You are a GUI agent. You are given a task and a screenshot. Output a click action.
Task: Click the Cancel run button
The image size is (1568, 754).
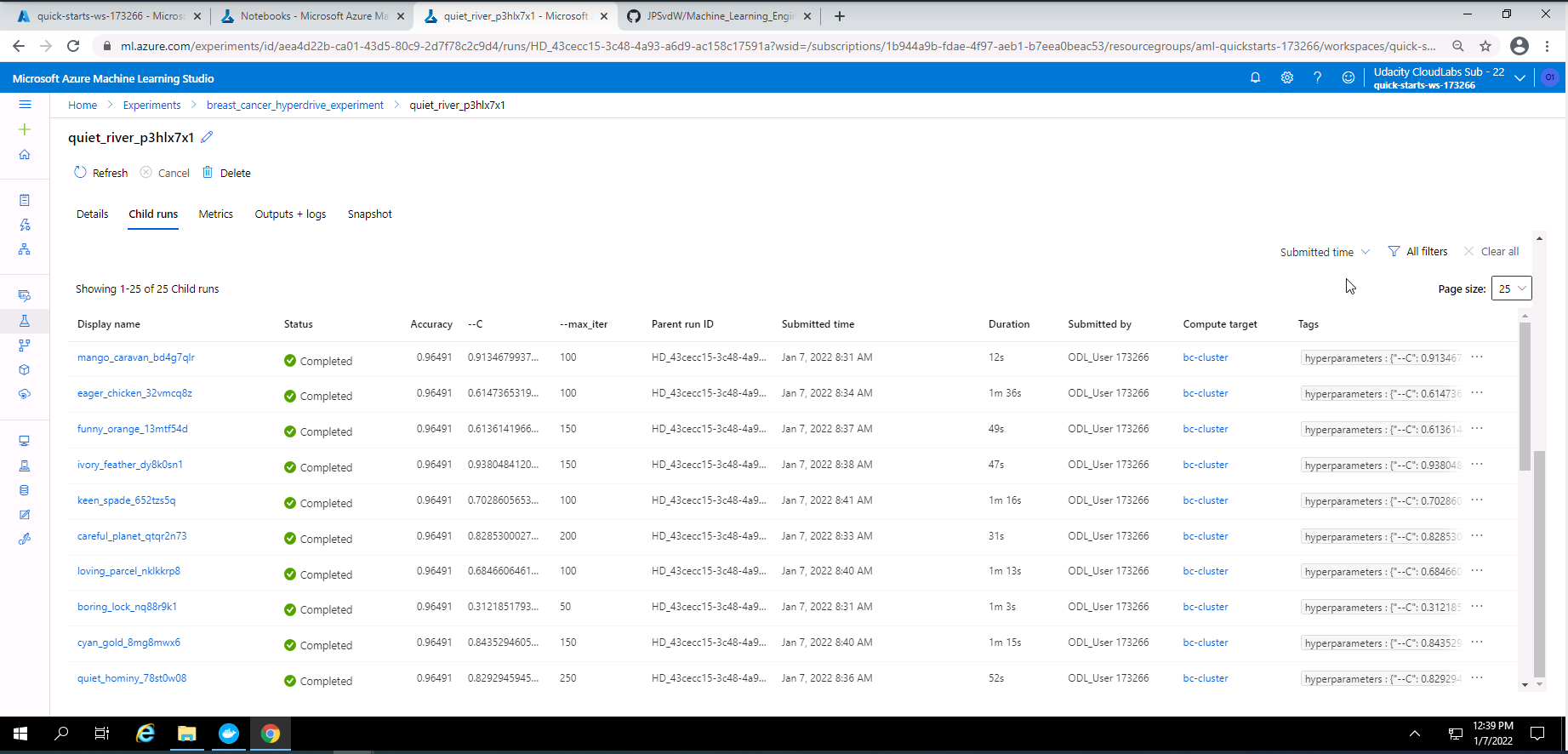[x=165, y=173]
